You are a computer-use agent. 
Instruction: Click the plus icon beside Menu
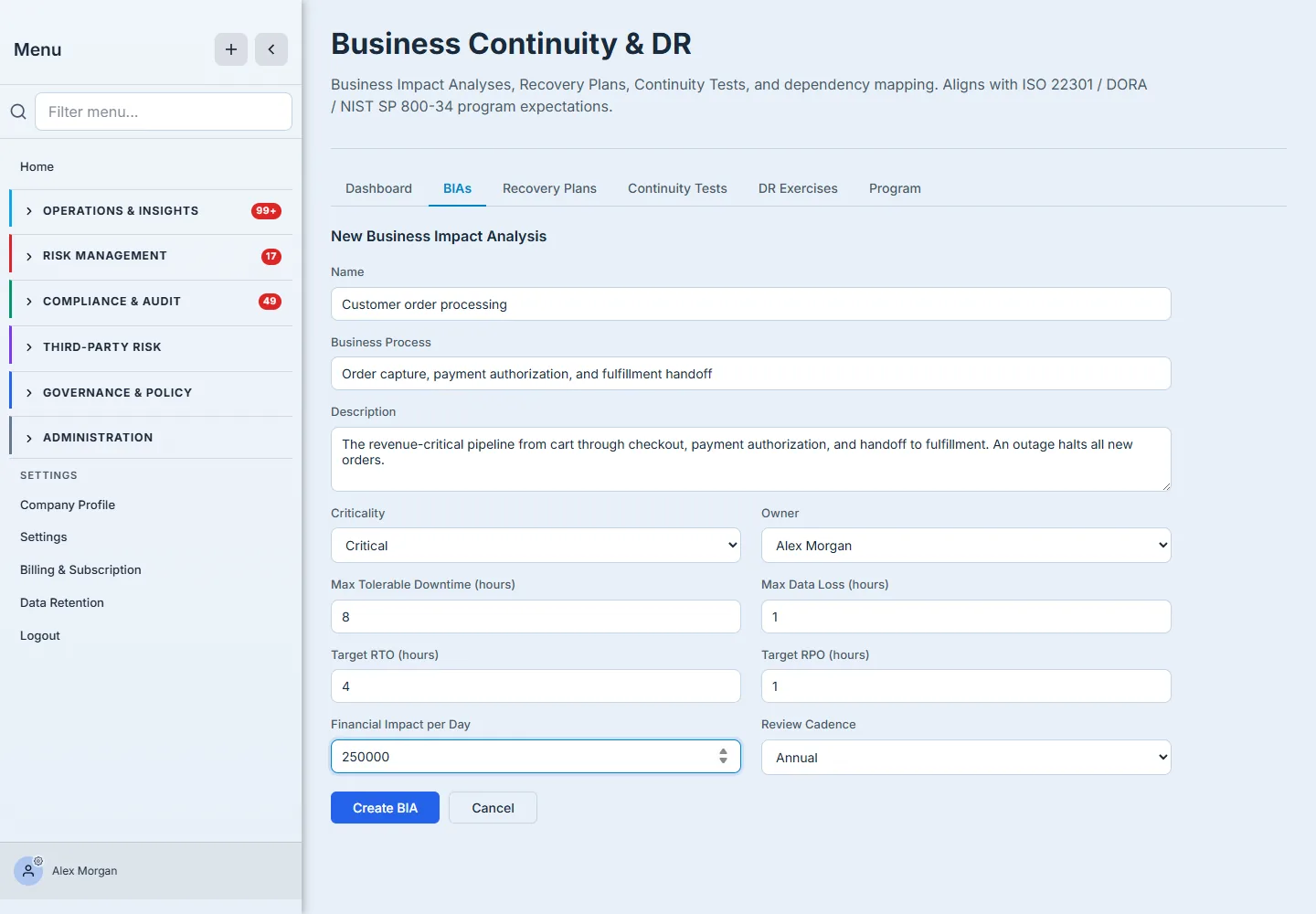[x=231, y=49]
